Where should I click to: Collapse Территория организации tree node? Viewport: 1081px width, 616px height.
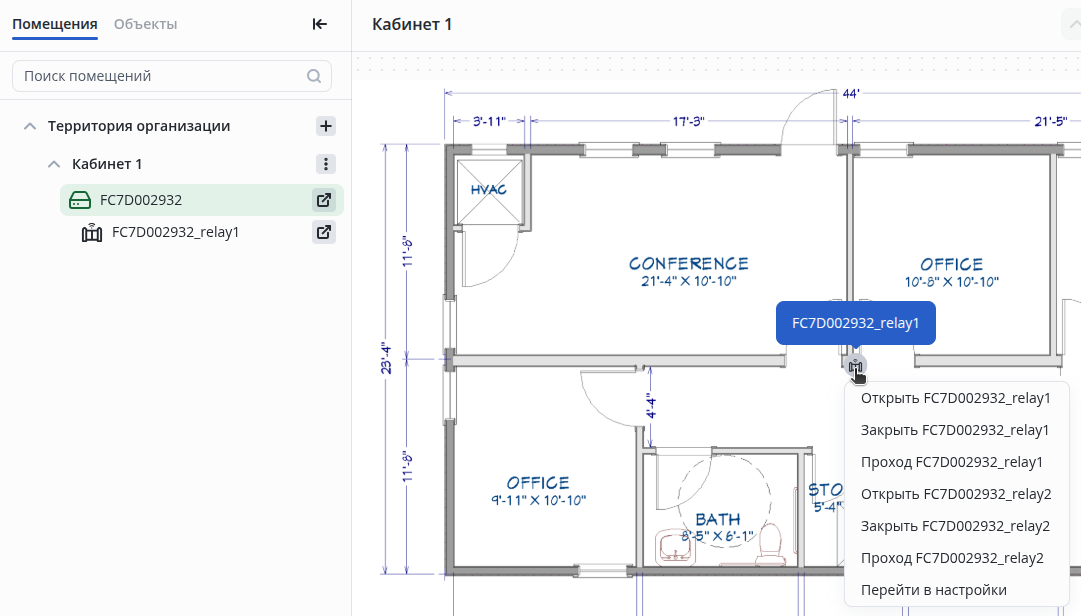point(30,126)
